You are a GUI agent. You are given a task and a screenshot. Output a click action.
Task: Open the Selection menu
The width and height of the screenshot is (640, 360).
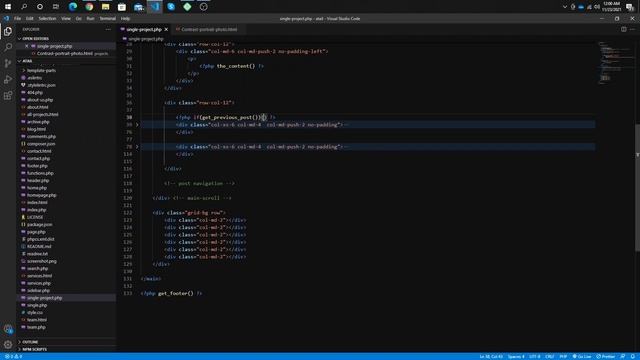click(47, 18)
